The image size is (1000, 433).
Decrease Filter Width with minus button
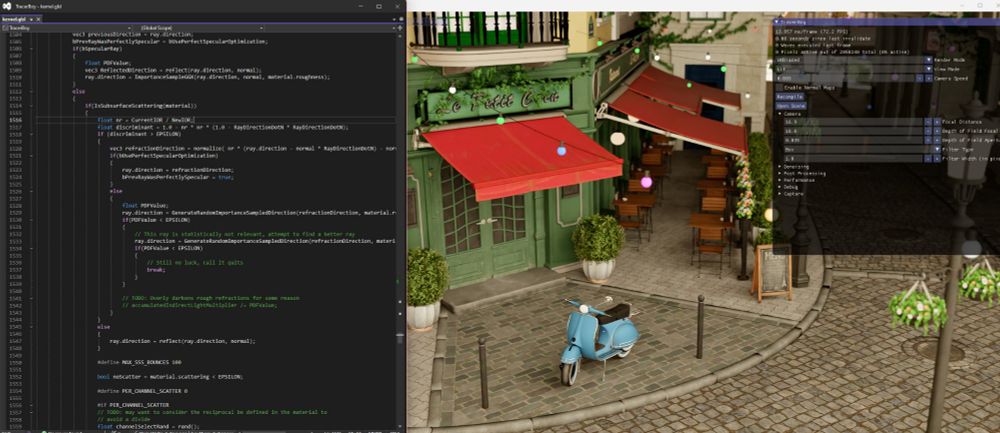coord(927,159)
